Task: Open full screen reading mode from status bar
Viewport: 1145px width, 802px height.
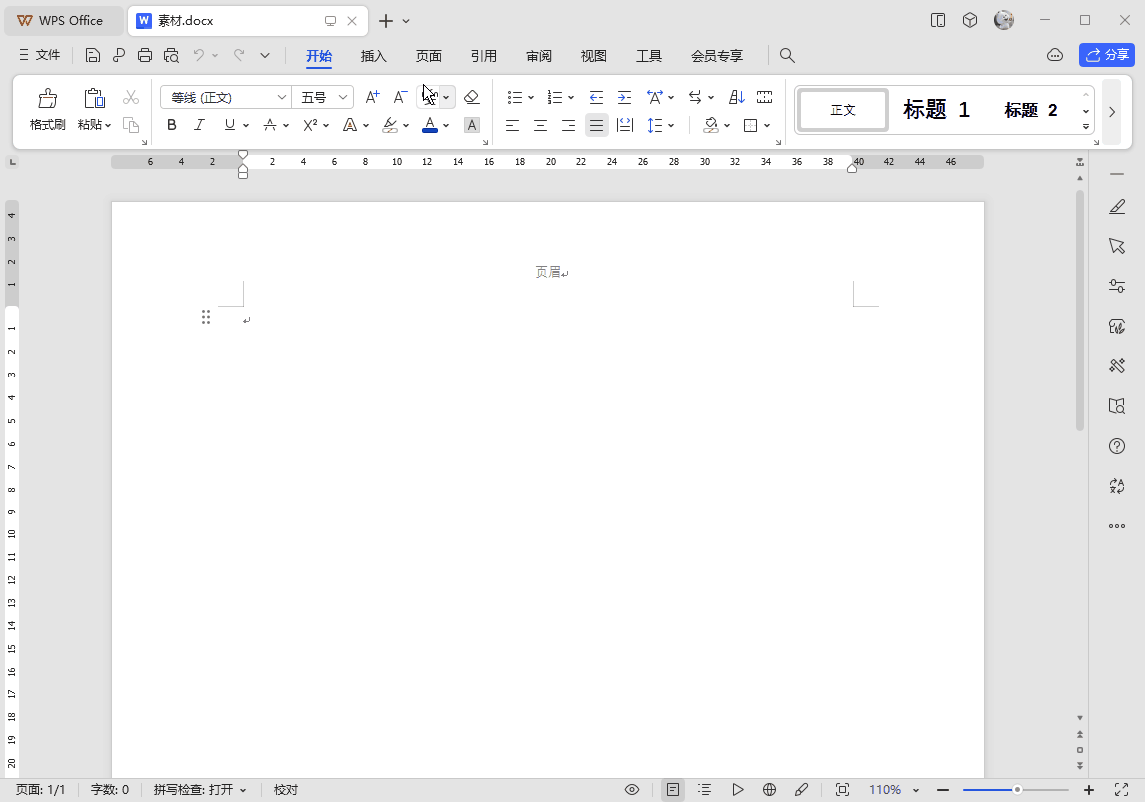Action: [x=738, y=789]
